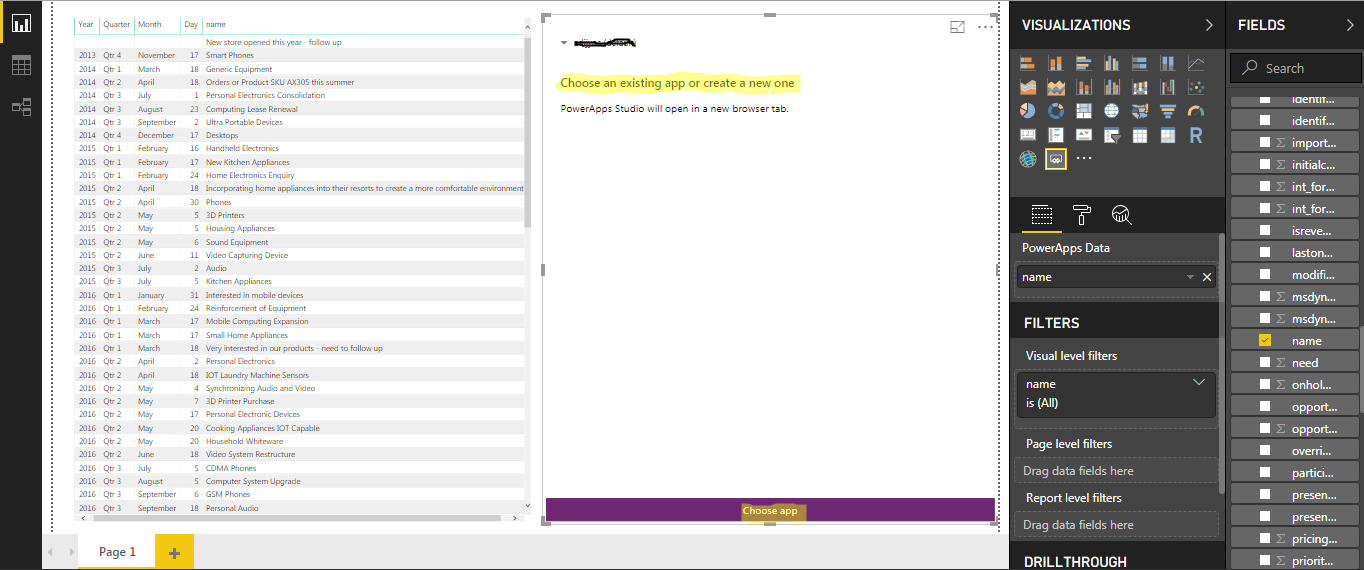The width and height of the screenshot is (1364, 570).
Task: Select the Matrix visual
Action: click(x=1168, y=135)
